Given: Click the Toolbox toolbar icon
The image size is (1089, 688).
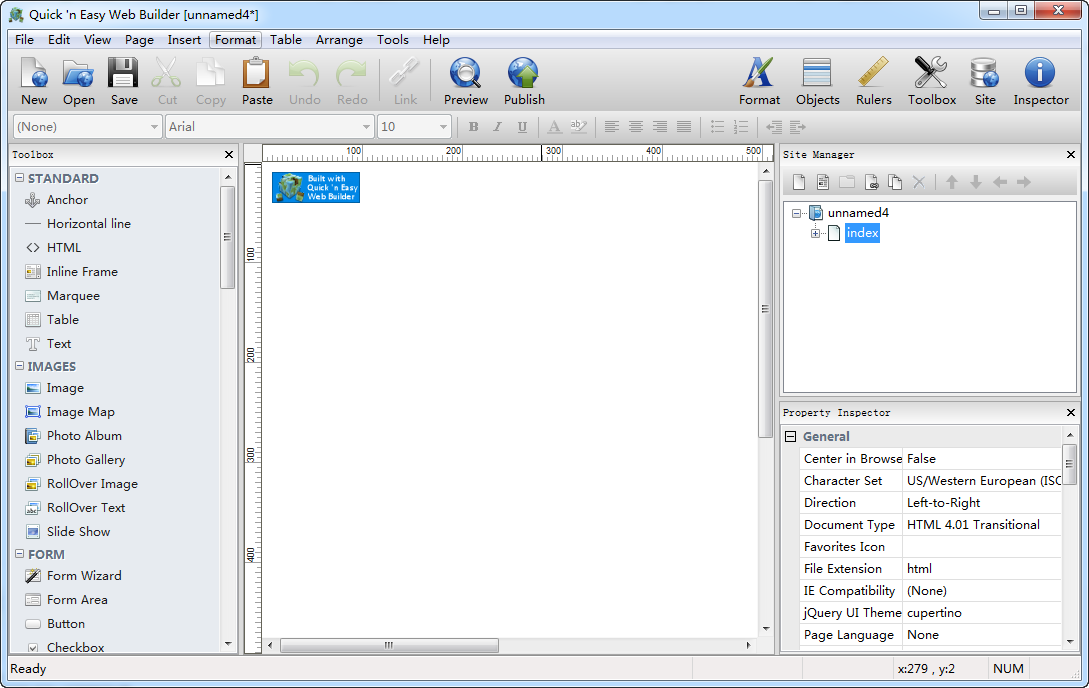Looking at the screenshot, I should tap(931, 81).
